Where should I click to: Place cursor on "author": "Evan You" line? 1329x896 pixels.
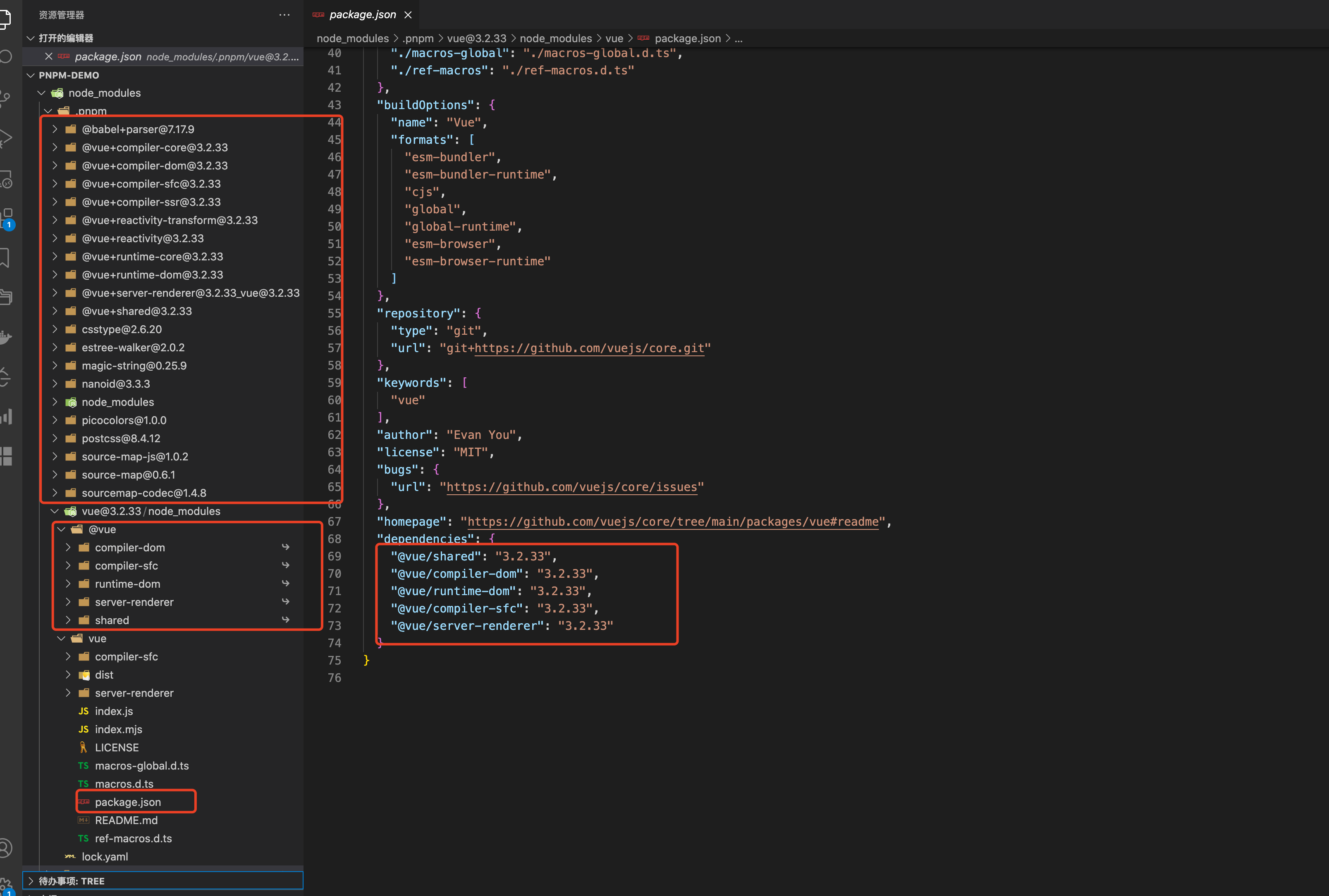pos(449,435)
